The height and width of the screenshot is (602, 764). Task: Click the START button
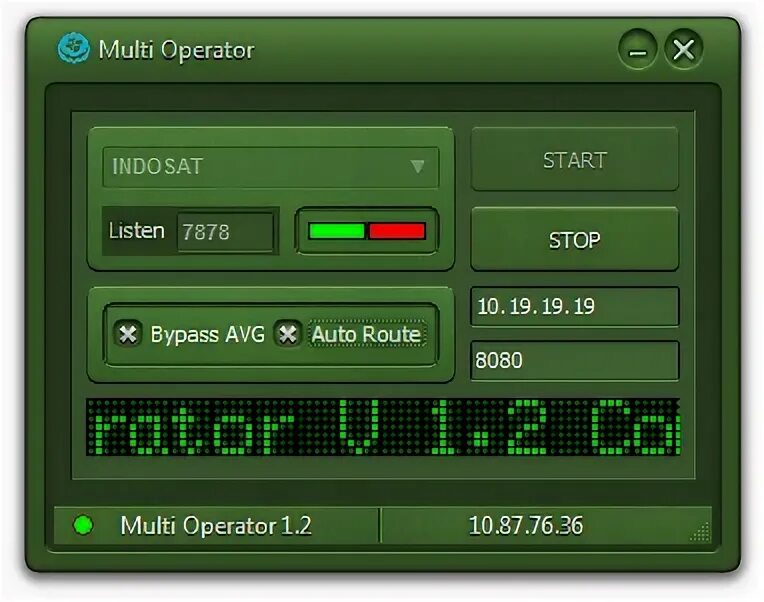(x=574, y=160)
